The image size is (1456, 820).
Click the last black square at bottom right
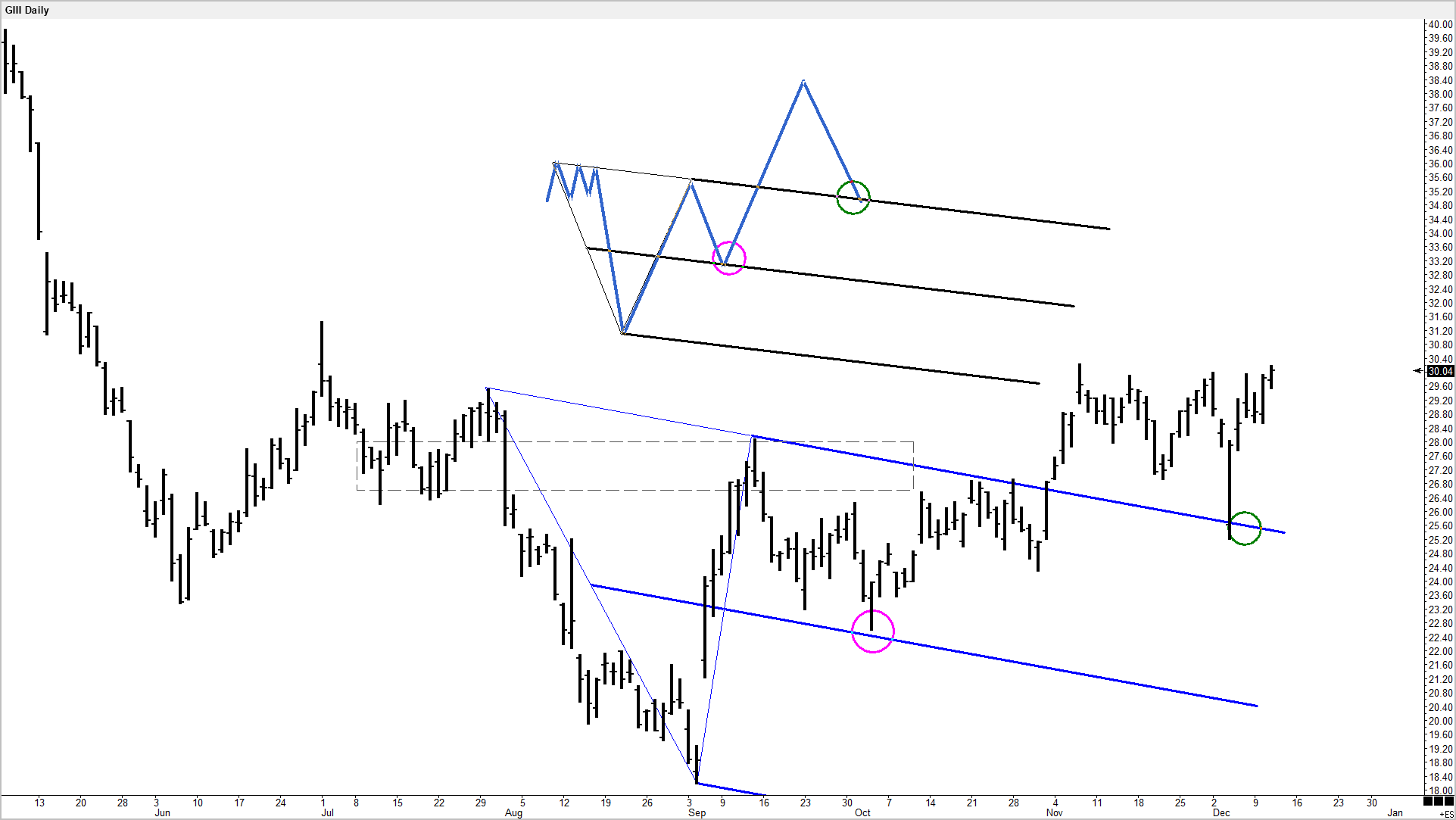pyautogui.click(x=1449, y=801)
